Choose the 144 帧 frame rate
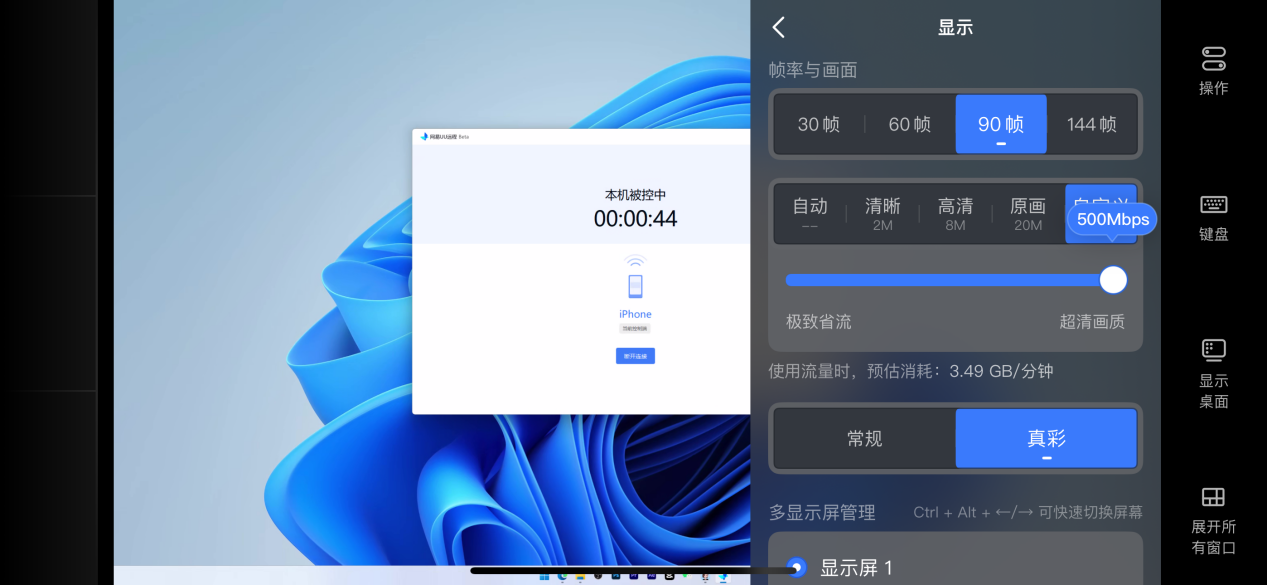This screenshot has height=585, width=1267. pyautogui.click(x=1091, y=124)
